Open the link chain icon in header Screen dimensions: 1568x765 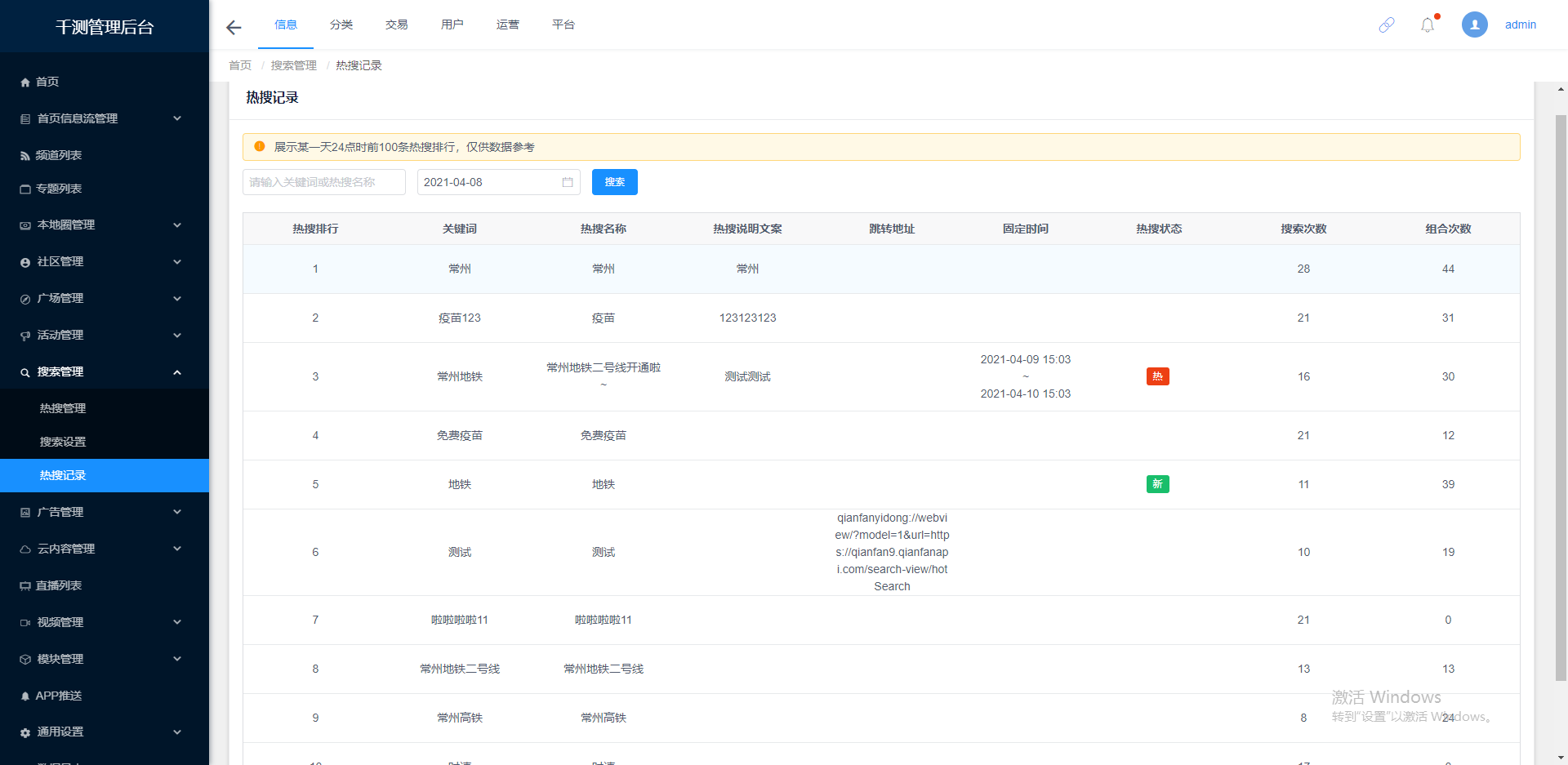(x=1387, y=25)
